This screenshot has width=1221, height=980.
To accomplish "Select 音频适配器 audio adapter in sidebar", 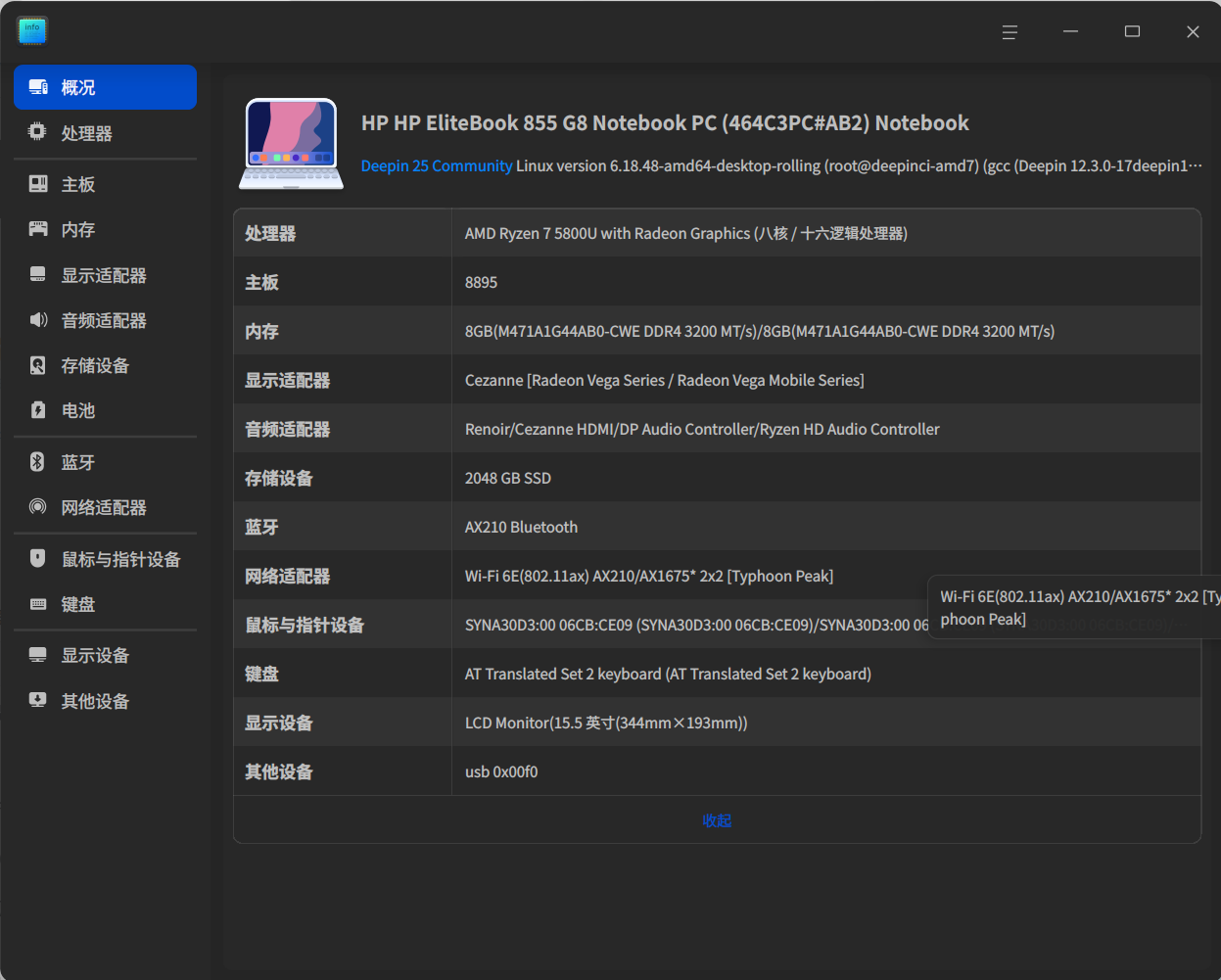I will point(105,320).
